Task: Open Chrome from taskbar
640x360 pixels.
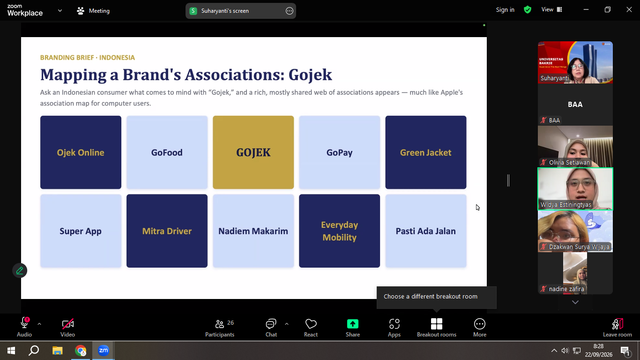Action: tap(80, 351)
